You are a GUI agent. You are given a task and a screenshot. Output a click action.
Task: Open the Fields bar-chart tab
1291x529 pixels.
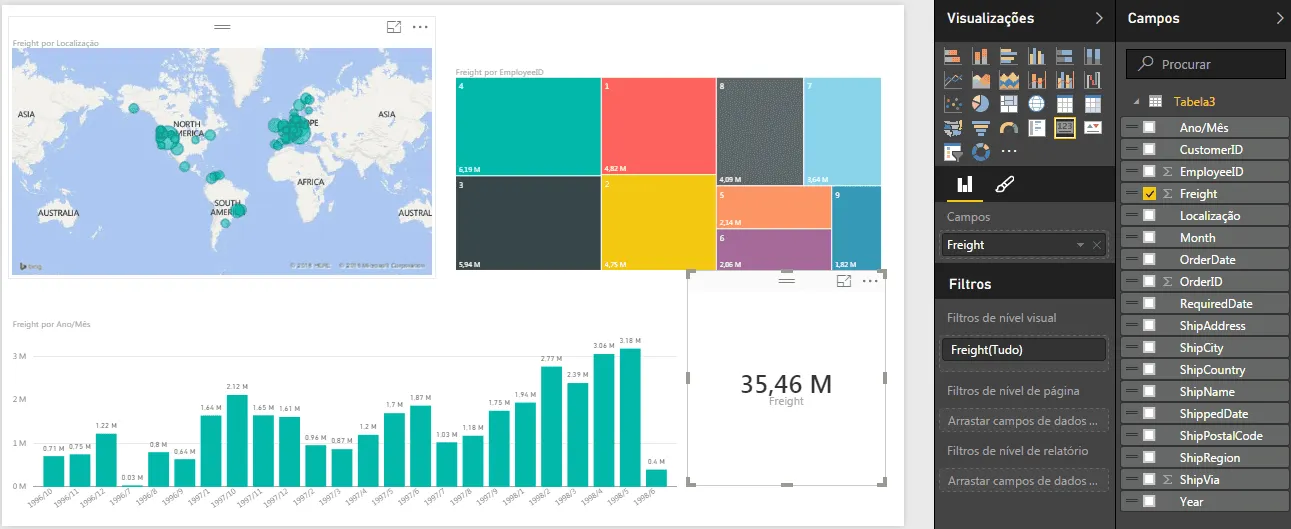965,184
